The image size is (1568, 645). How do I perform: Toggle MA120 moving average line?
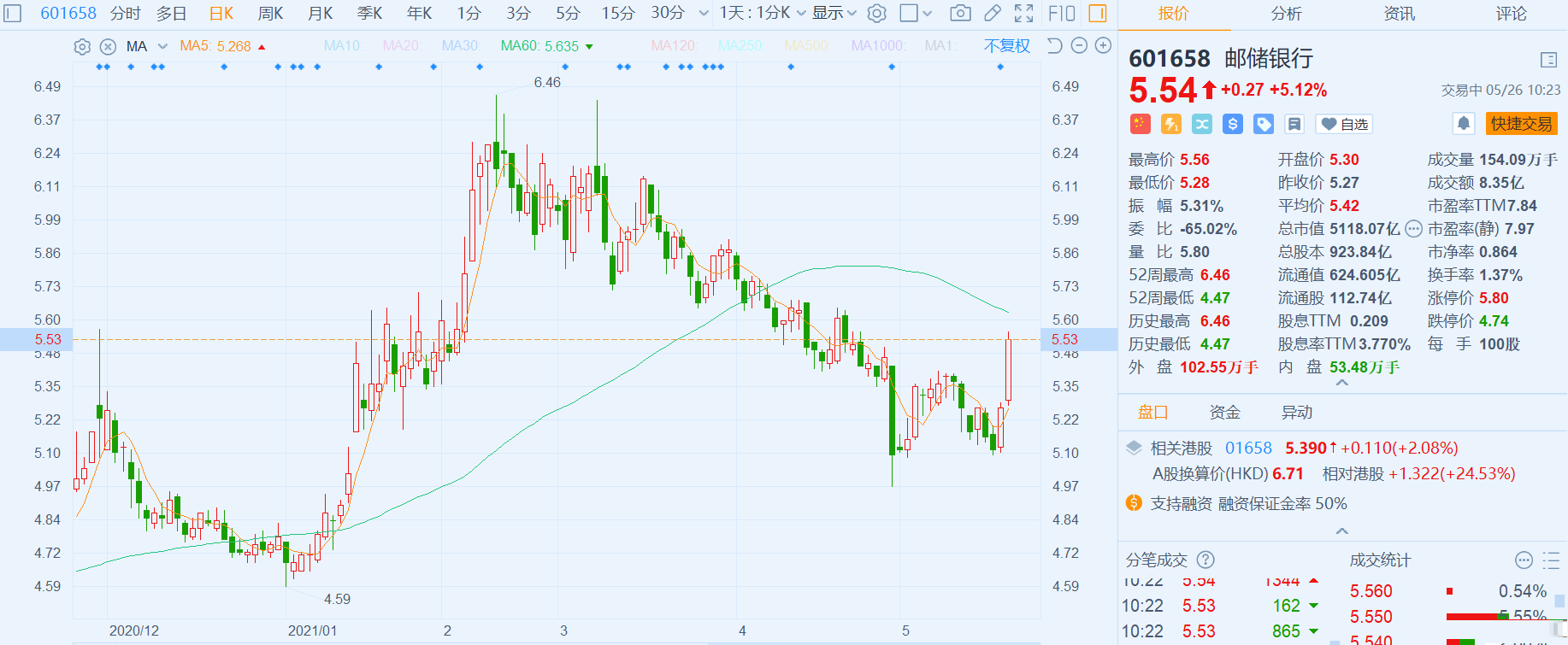[675, 46]
